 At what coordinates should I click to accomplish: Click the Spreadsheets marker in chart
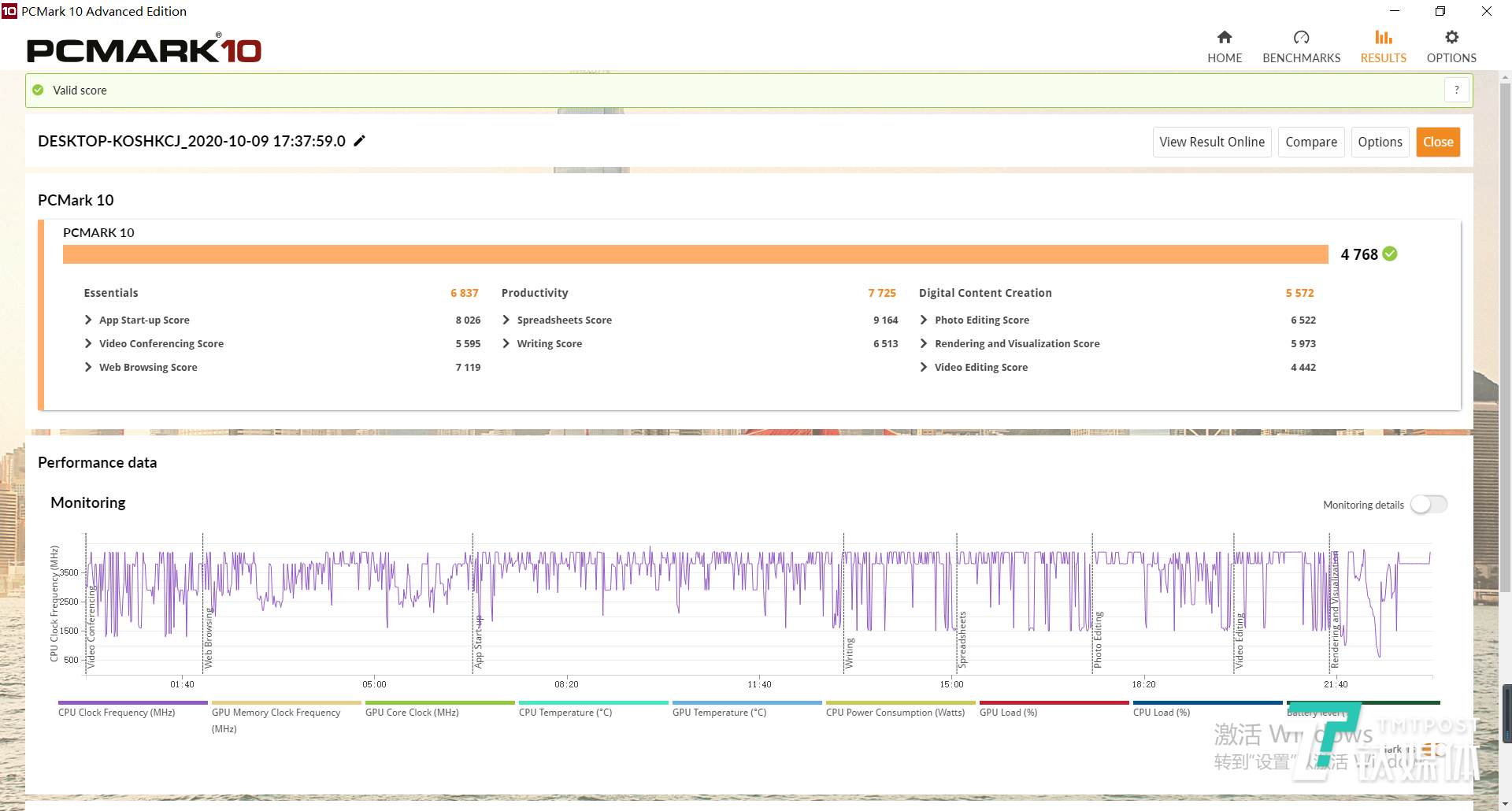click(962, 640)
